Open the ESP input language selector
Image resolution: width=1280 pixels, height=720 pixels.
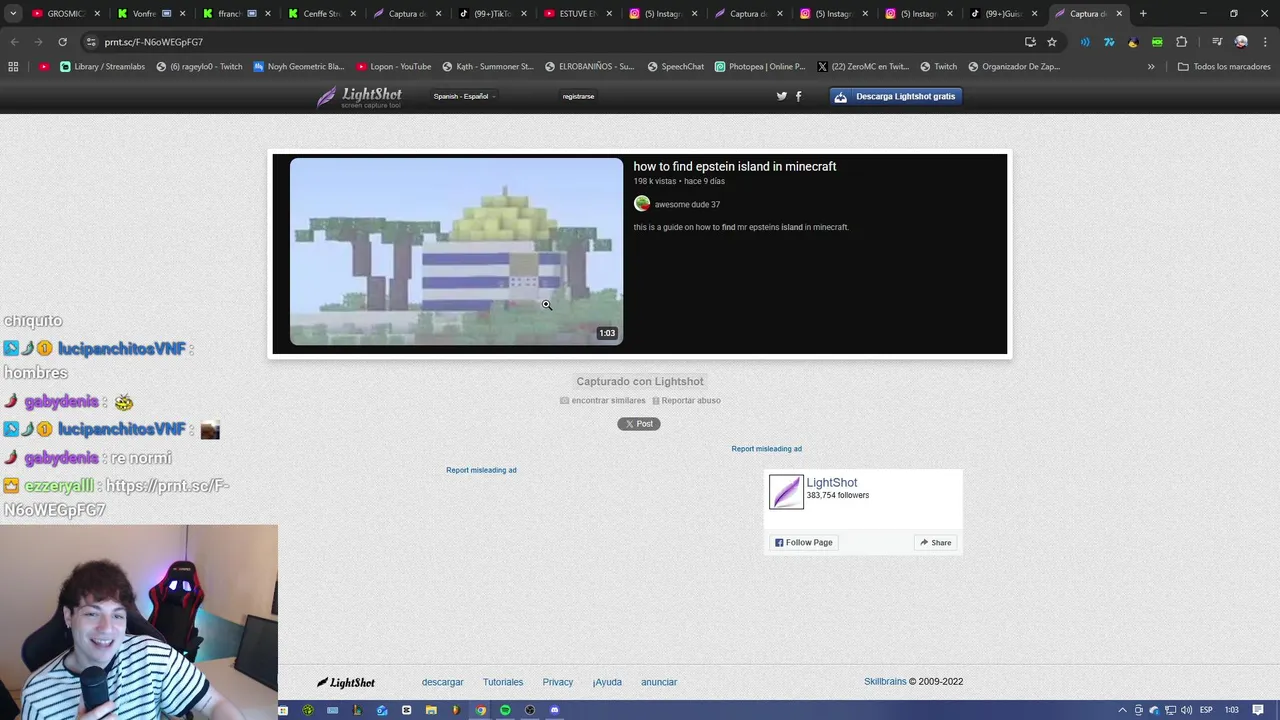1206,710
